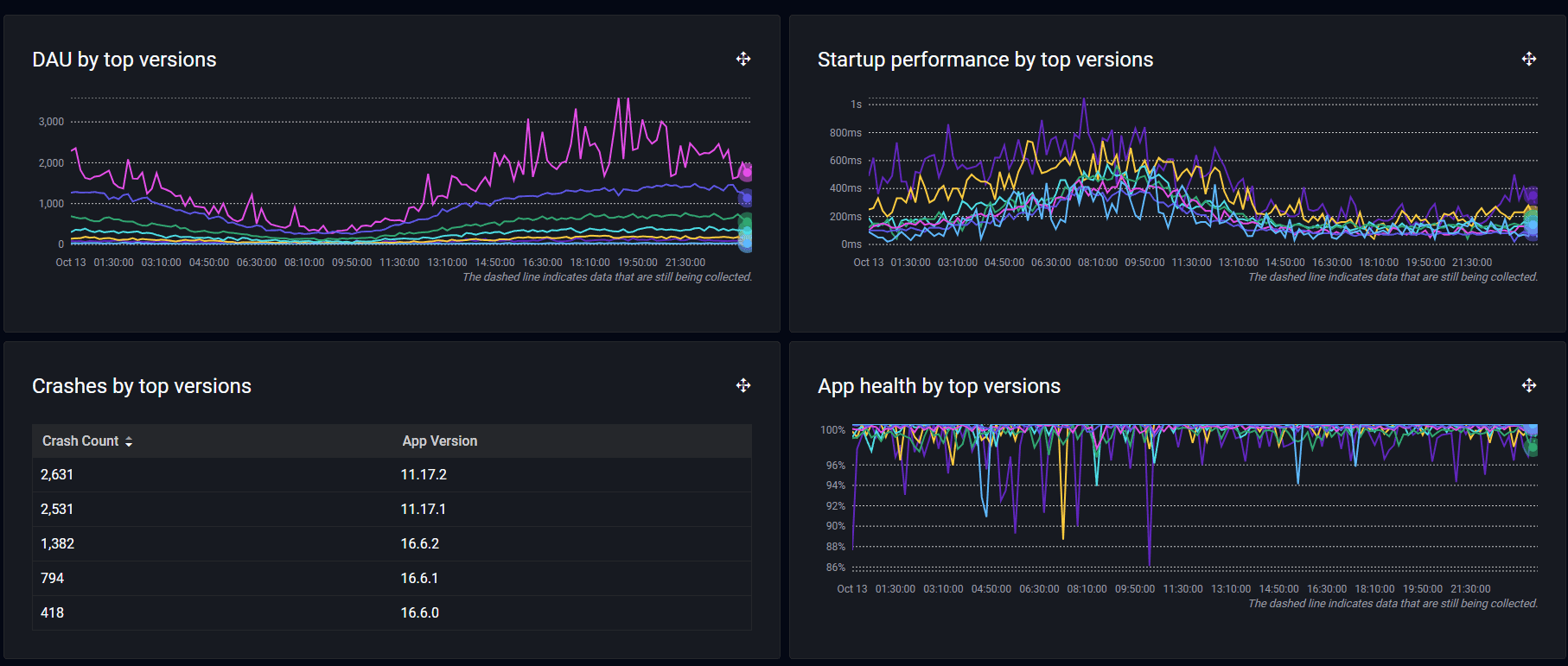Click the 21:30:00 x-axis label in DAU chart
The width and height of the screenshot is (1568, 666).
click(685, 263)
